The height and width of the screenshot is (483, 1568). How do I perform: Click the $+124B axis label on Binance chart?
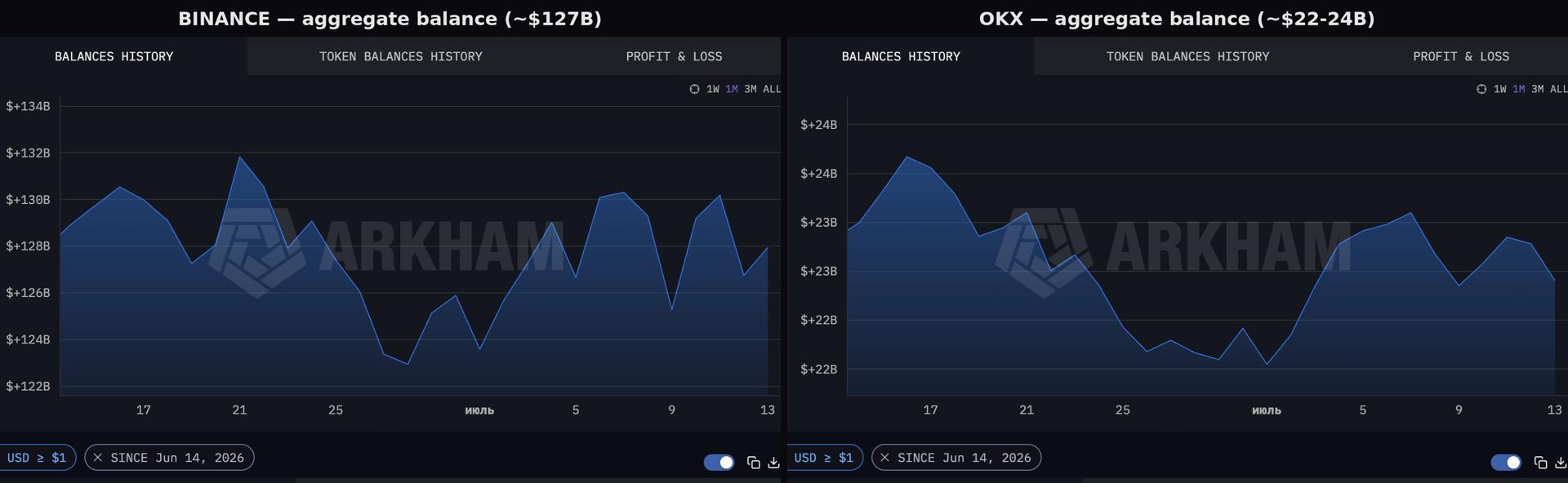(28, 339)
